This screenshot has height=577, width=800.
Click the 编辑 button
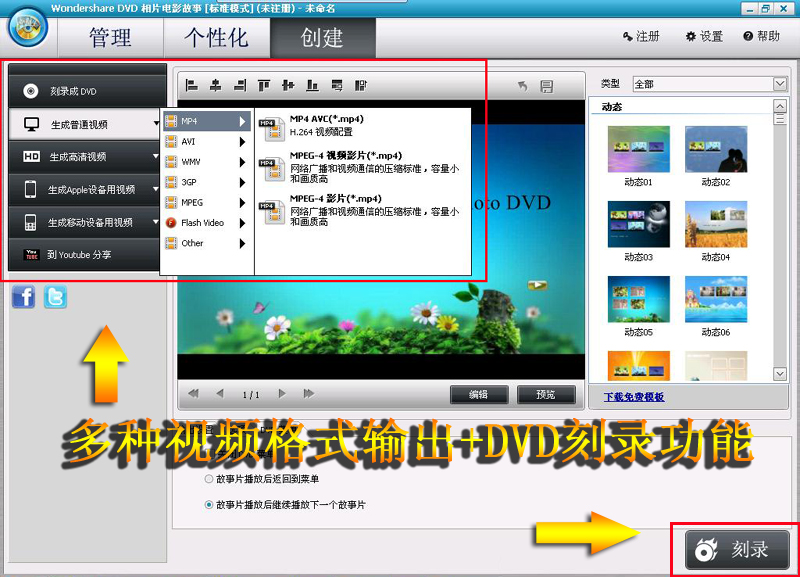[x=479, y=394]
